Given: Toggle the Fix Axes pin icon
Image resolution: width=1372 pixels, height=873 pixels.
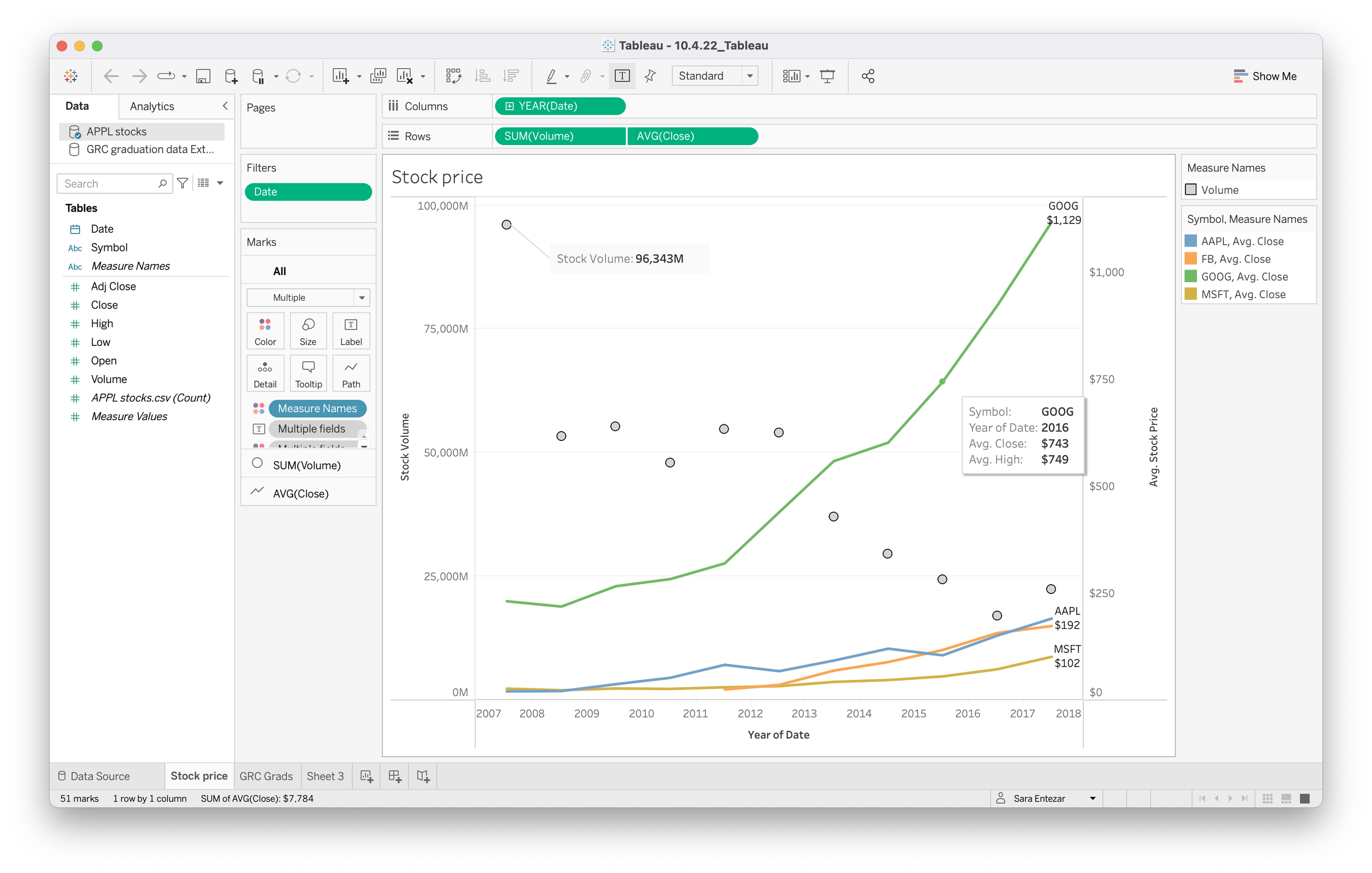Looking at the screenshot, I should pos(650,76).
